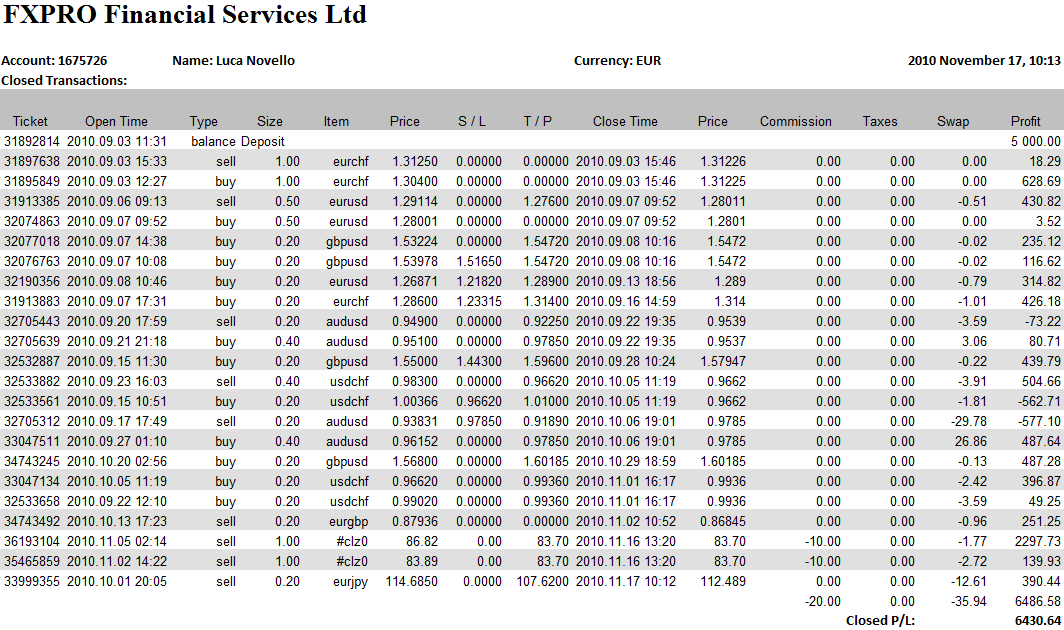Viewport: 1064px width, 630px height.
Task: Click the Closed P/L value 6430.64
Action: [1036, 620]
